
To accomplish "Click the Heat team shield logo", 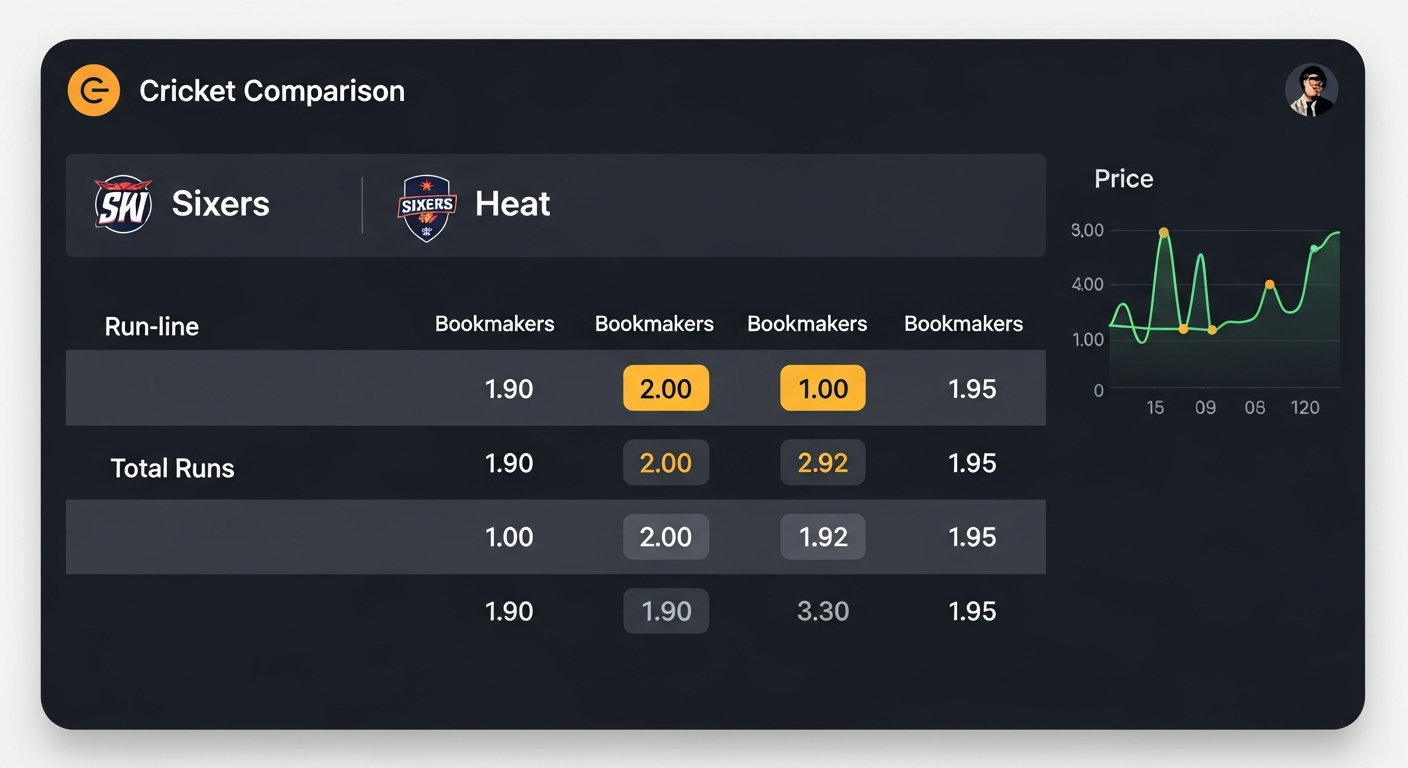I will pos(427,207).
